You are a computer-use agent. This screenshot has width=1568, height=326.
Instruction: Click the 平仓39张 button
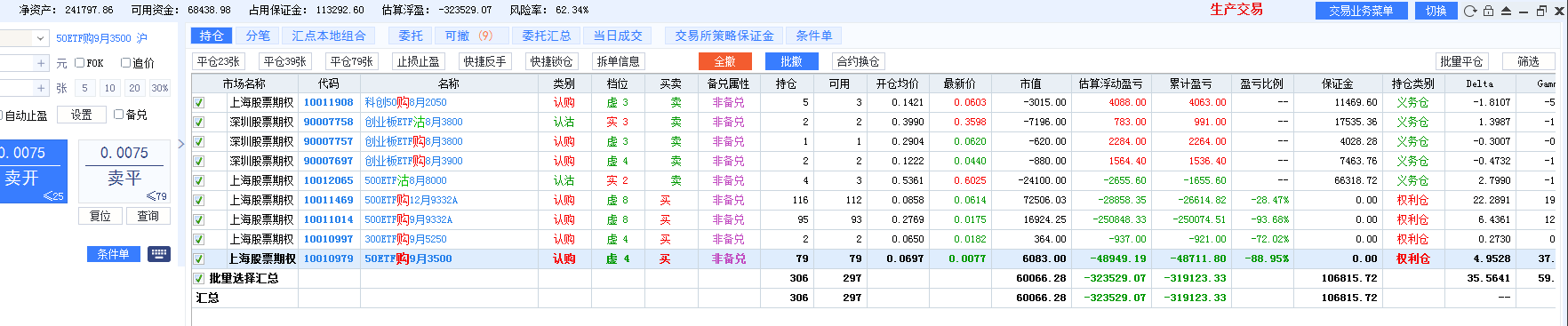pyautogui.click(x=285, y=61)
